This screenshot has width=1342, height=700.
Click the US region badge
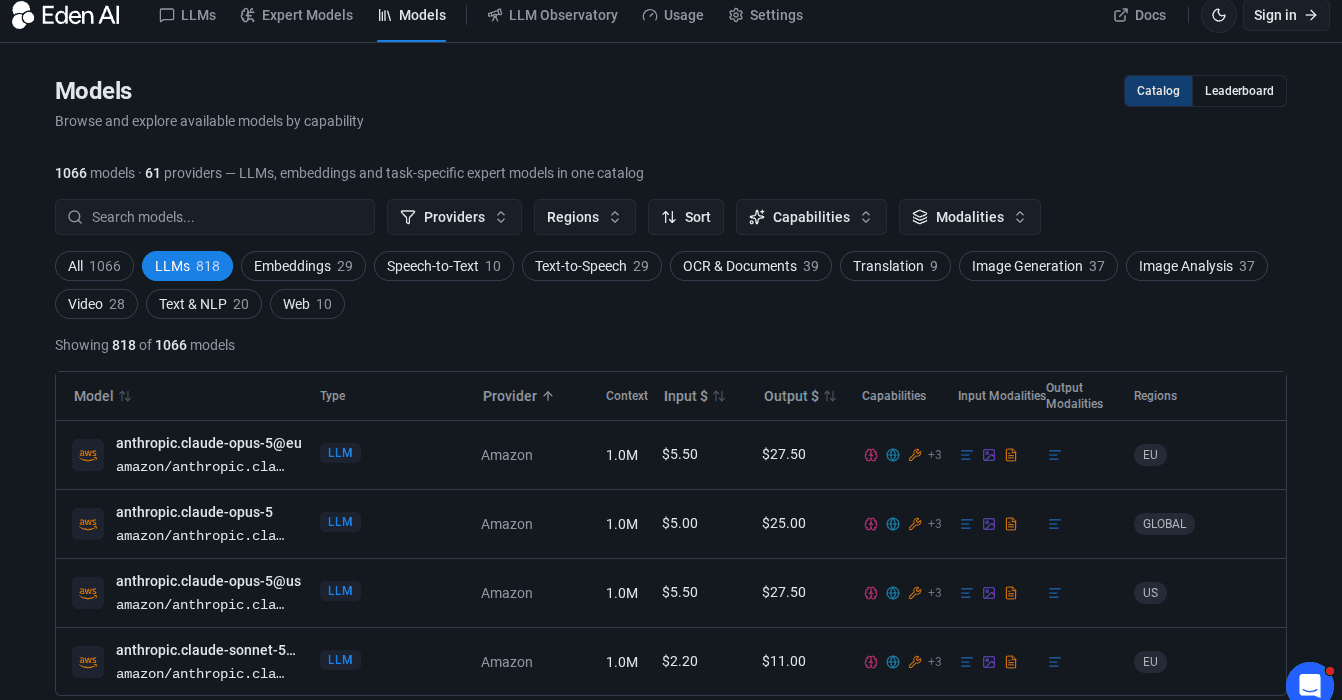point(1150,593)
